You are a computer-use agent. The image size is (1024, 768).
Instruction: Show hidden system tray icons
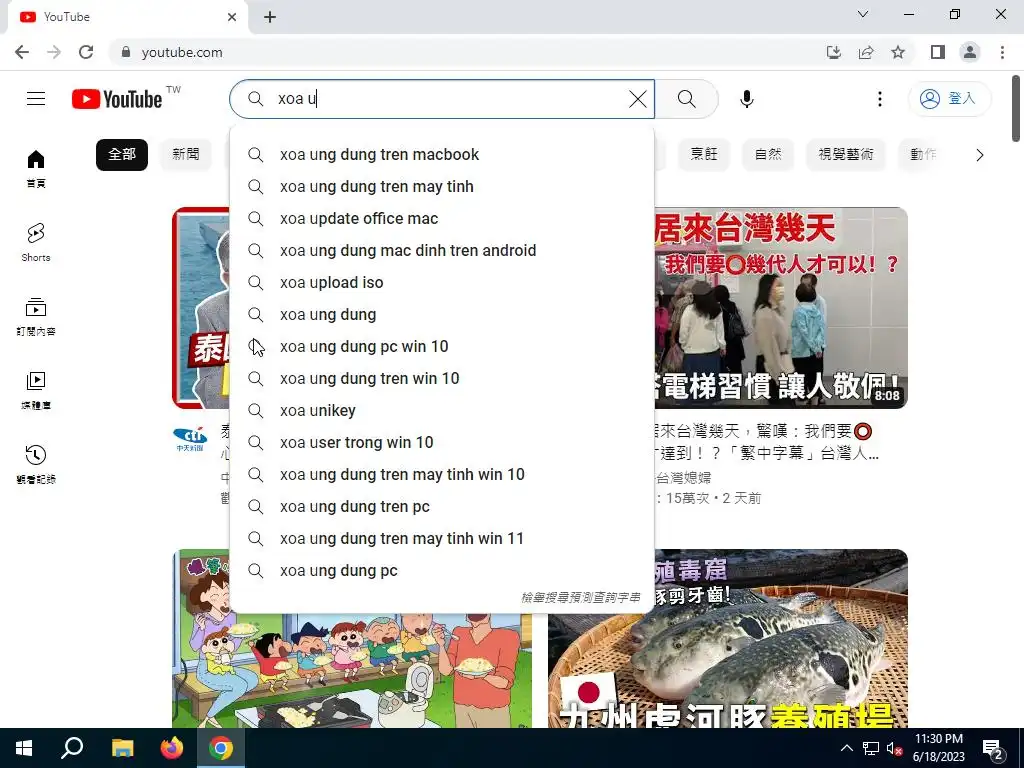click(x=846, y=748)
